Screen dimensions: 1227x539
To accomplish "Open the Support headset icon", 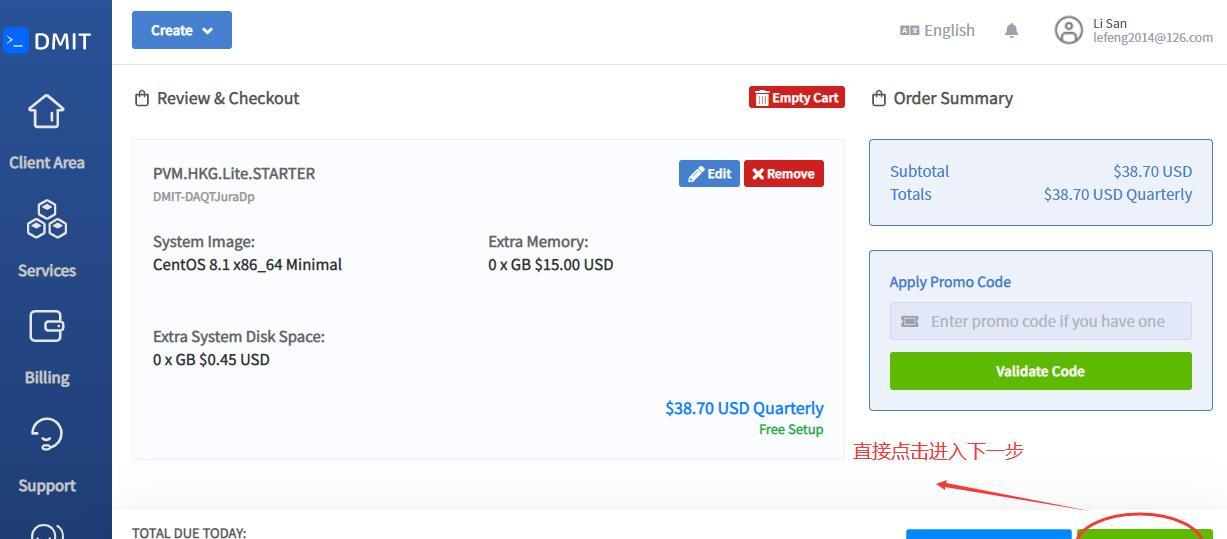I will pos(47,434).
